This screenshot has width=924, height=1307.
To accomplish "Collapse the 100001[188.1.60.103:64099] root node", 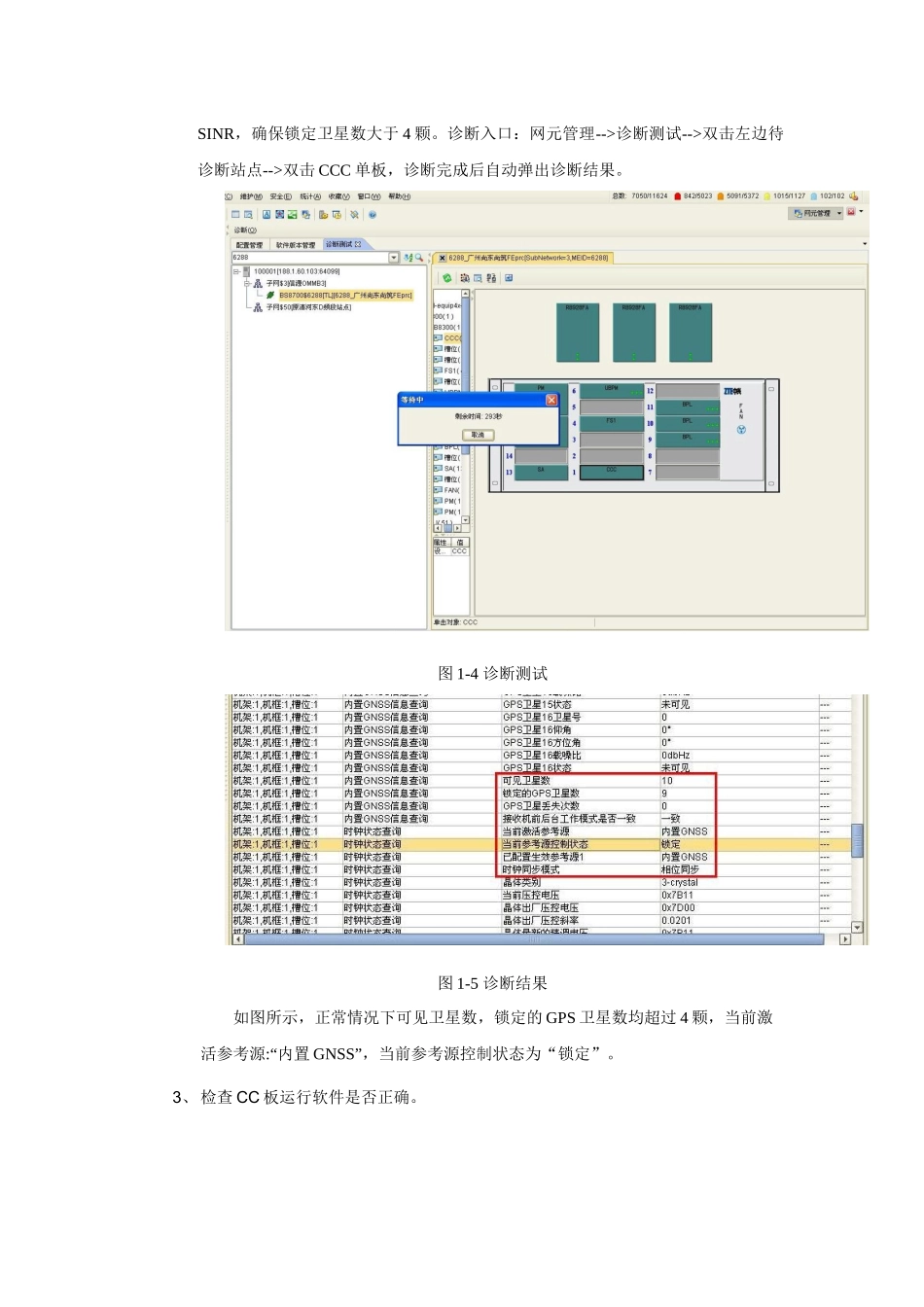I will point(236,271).
